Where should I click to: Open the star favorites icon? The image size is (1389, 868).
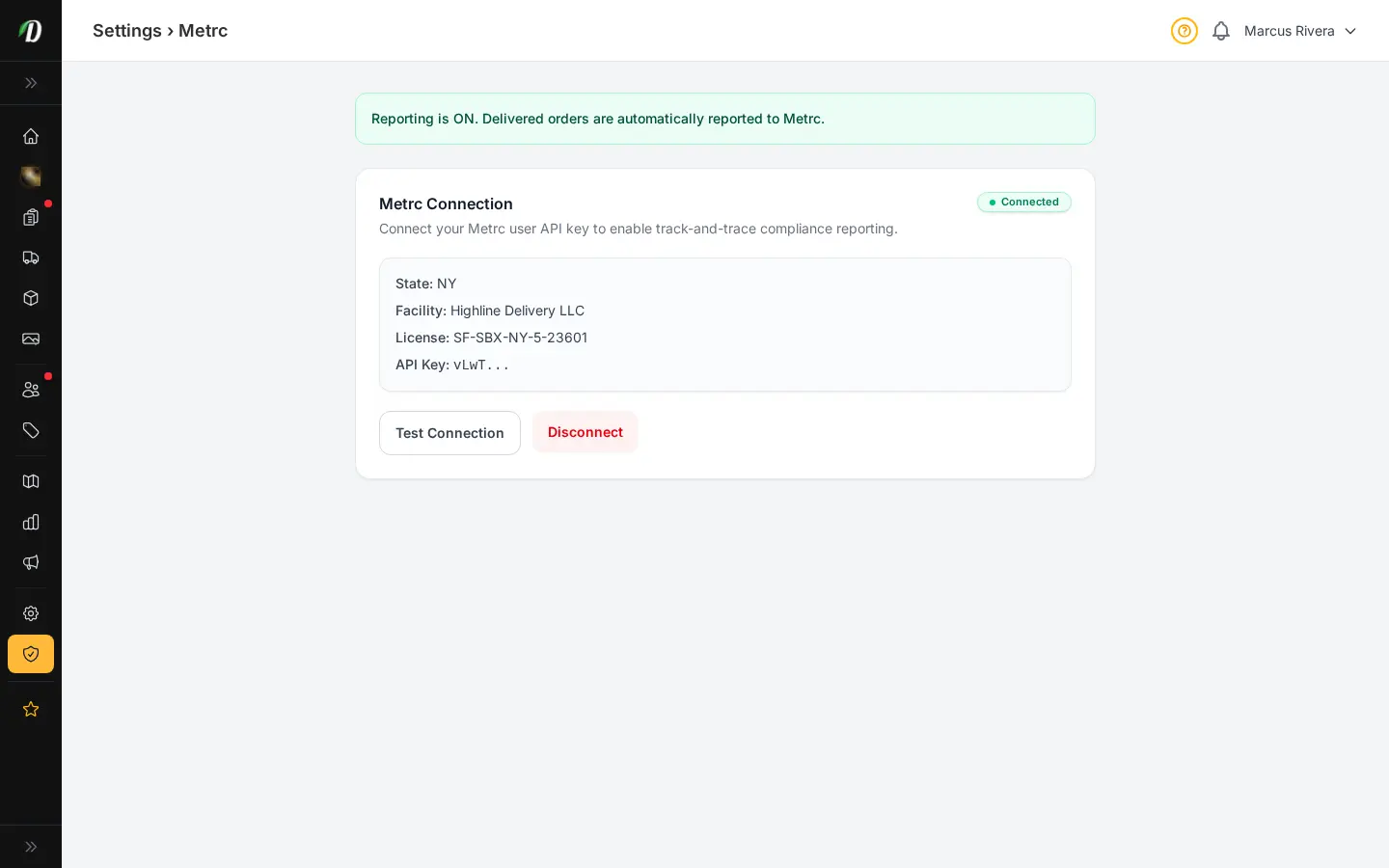point(31,709)
